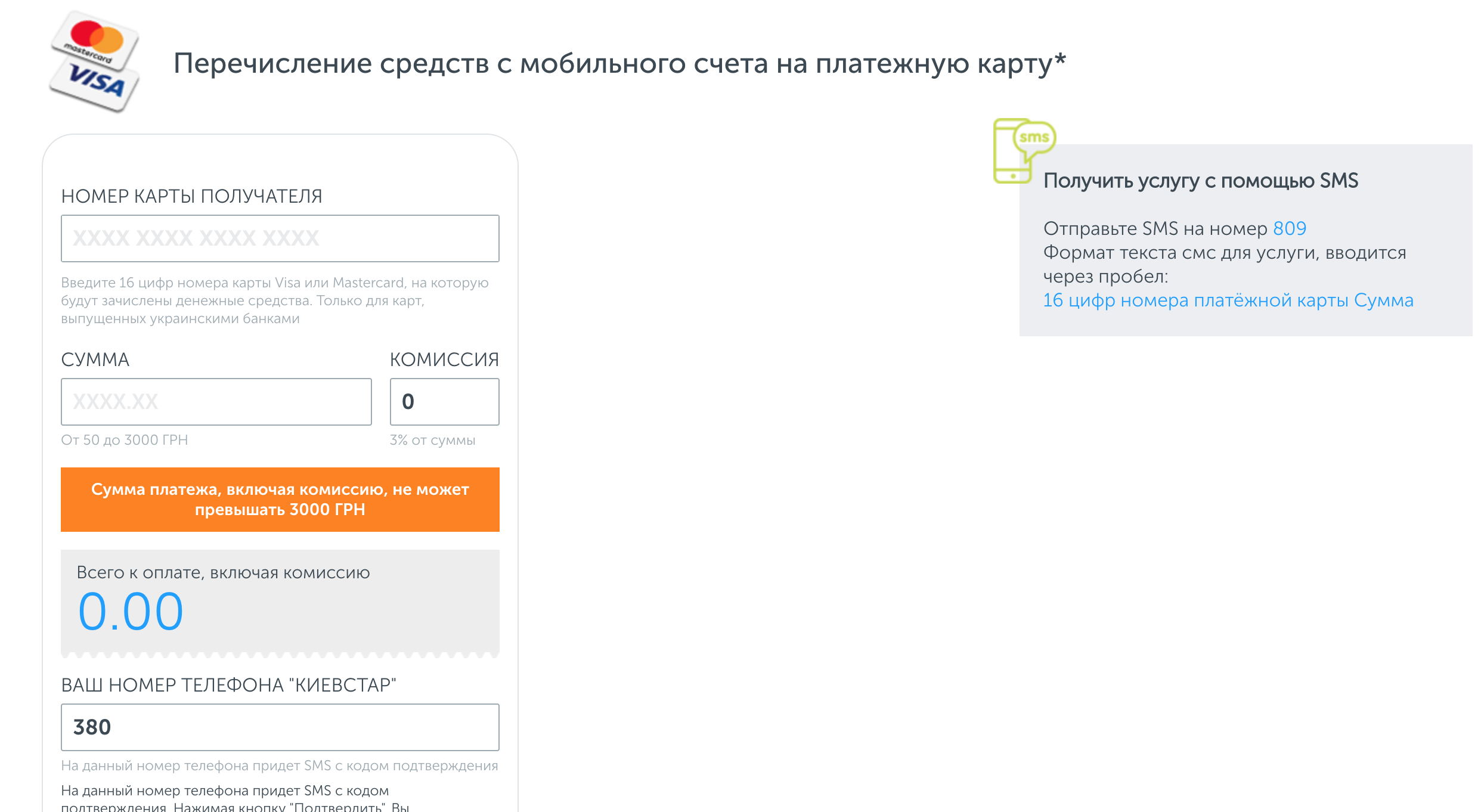Click the СУММА amount input field

[216, 402]
